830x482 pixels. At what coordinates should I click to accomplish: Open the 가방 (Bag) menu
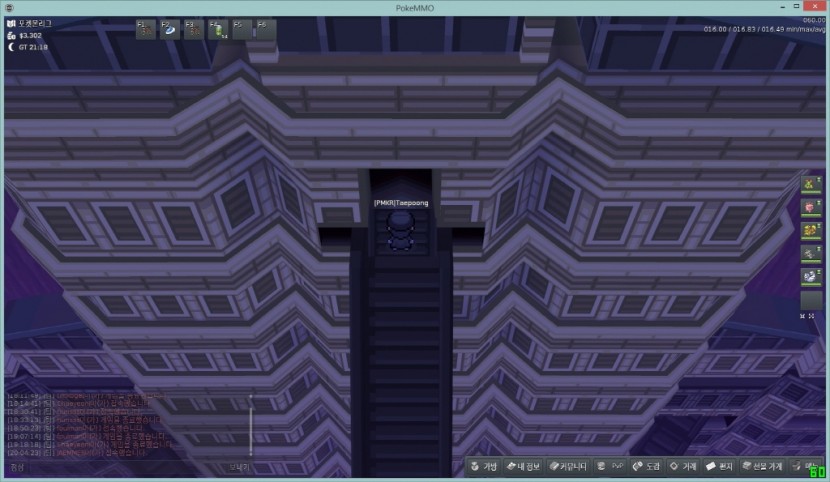tap(482, 467)
